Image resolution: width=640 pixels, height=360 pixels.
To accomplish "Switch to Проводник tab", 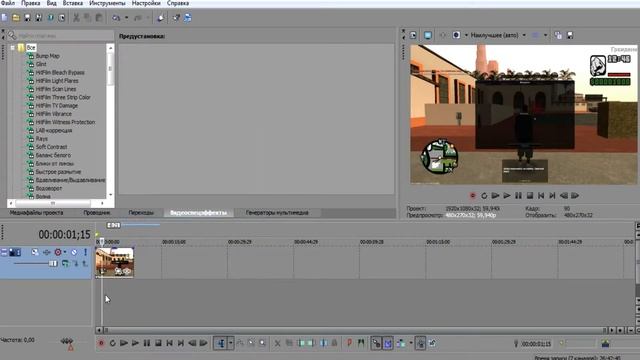I will click(97, 213).
